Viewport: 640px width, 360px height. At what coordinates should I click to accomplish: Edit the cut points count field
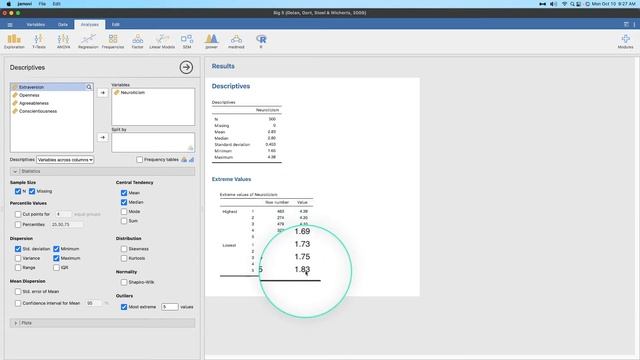pos(63,214)
